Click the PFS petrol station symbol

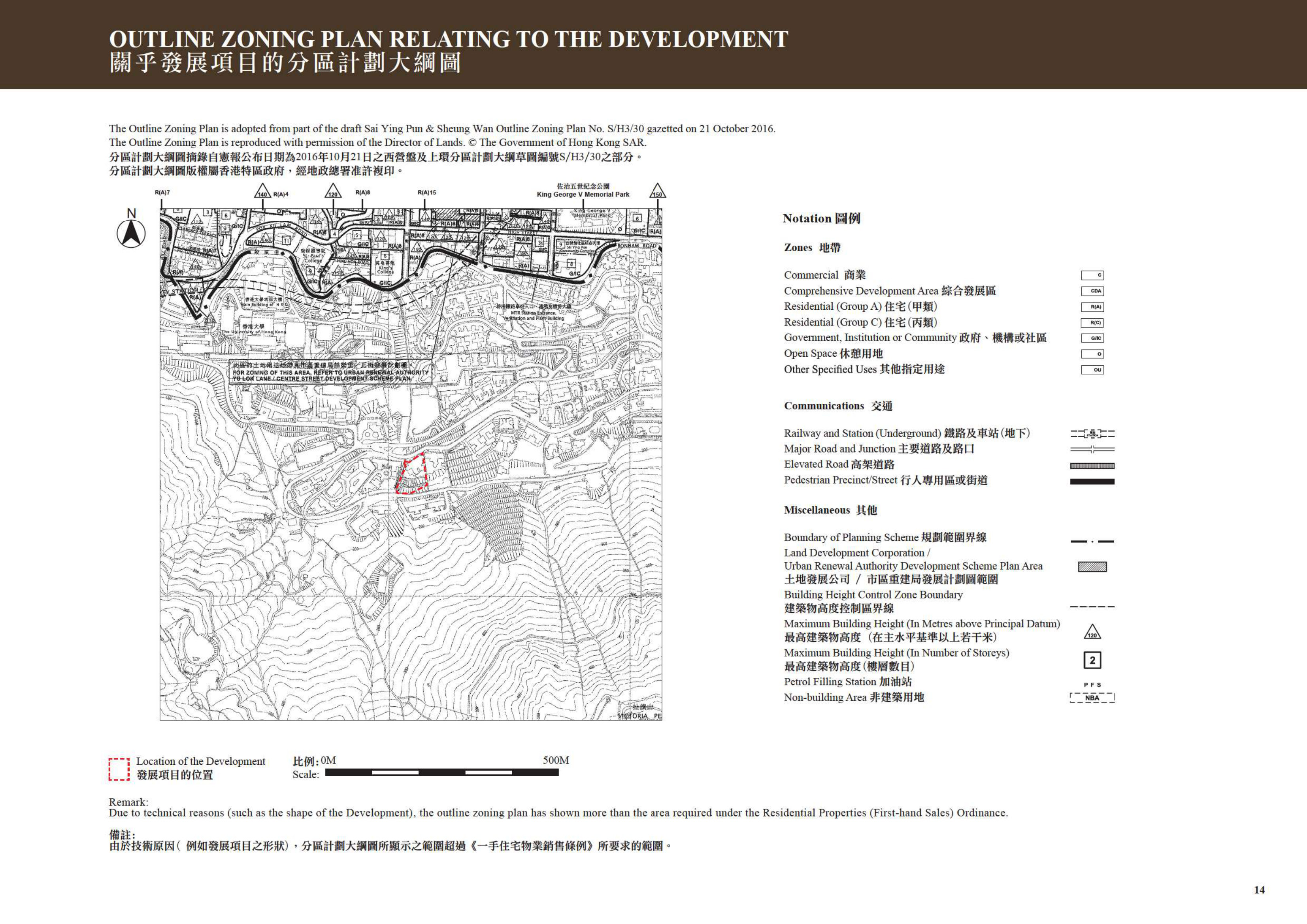click(x=1092, y=685)
